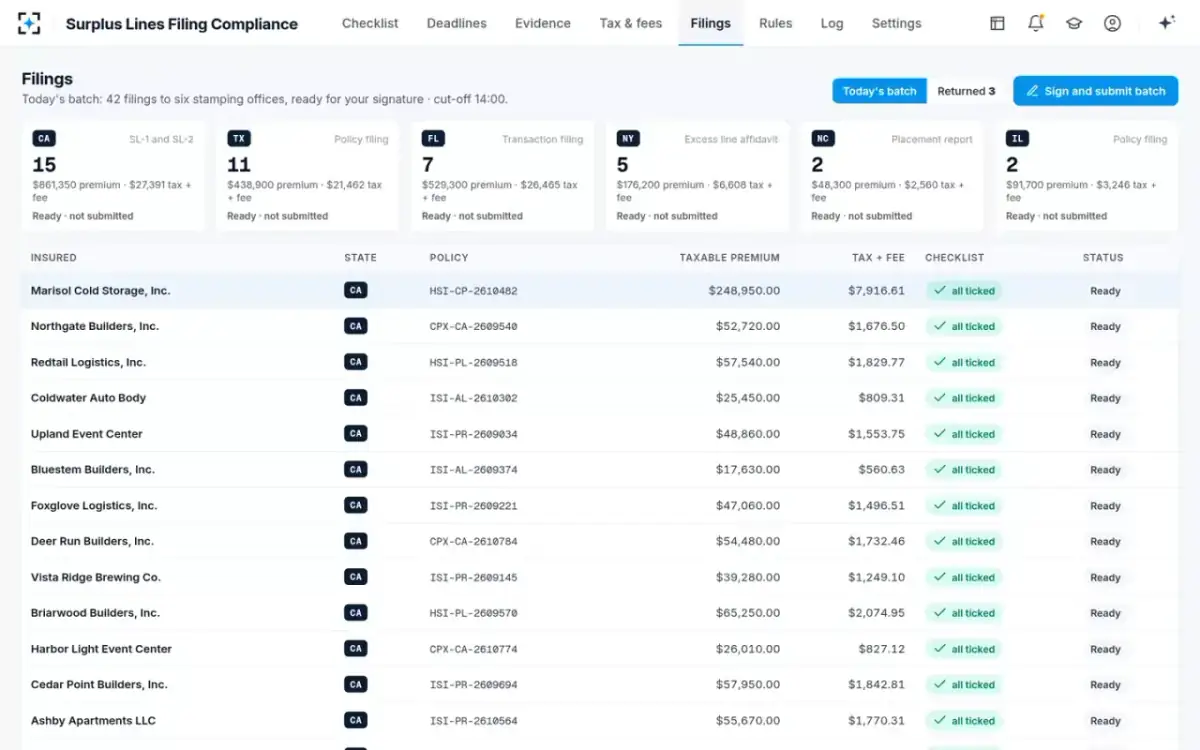This screenshot has width=1200, height=750.
Task: Click the app logo icon
Action: coord(29,23)
